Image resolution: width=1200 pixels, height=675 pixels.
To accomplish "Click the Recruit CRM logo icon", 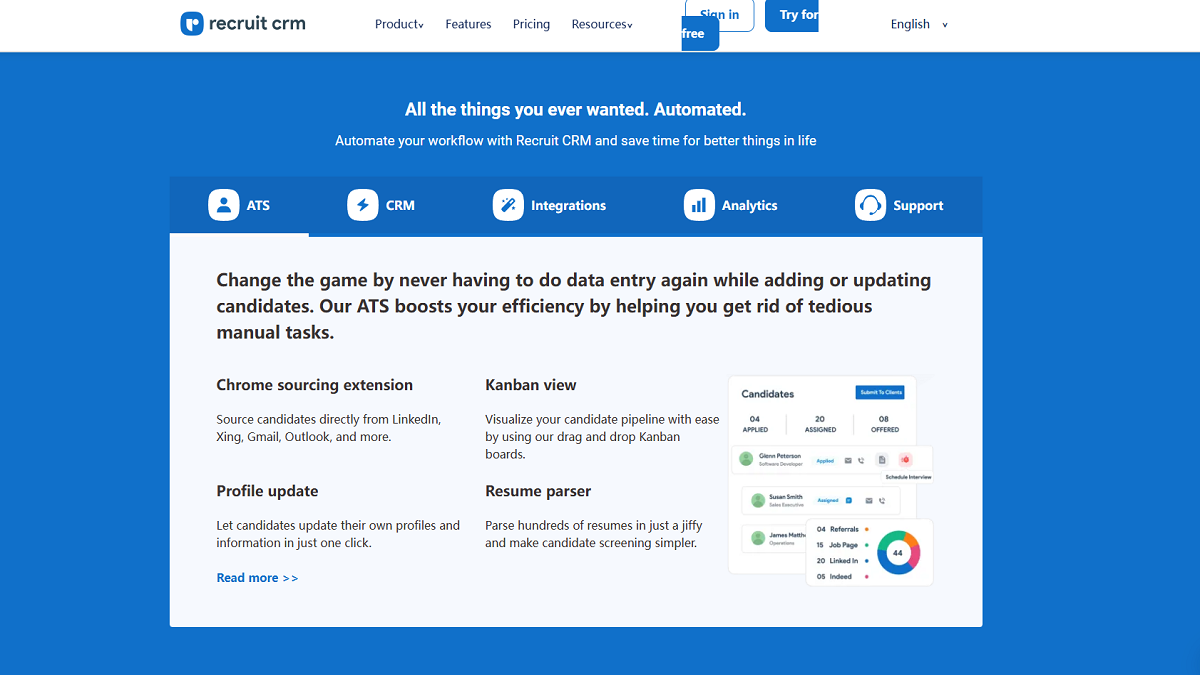I will [190, 22].
